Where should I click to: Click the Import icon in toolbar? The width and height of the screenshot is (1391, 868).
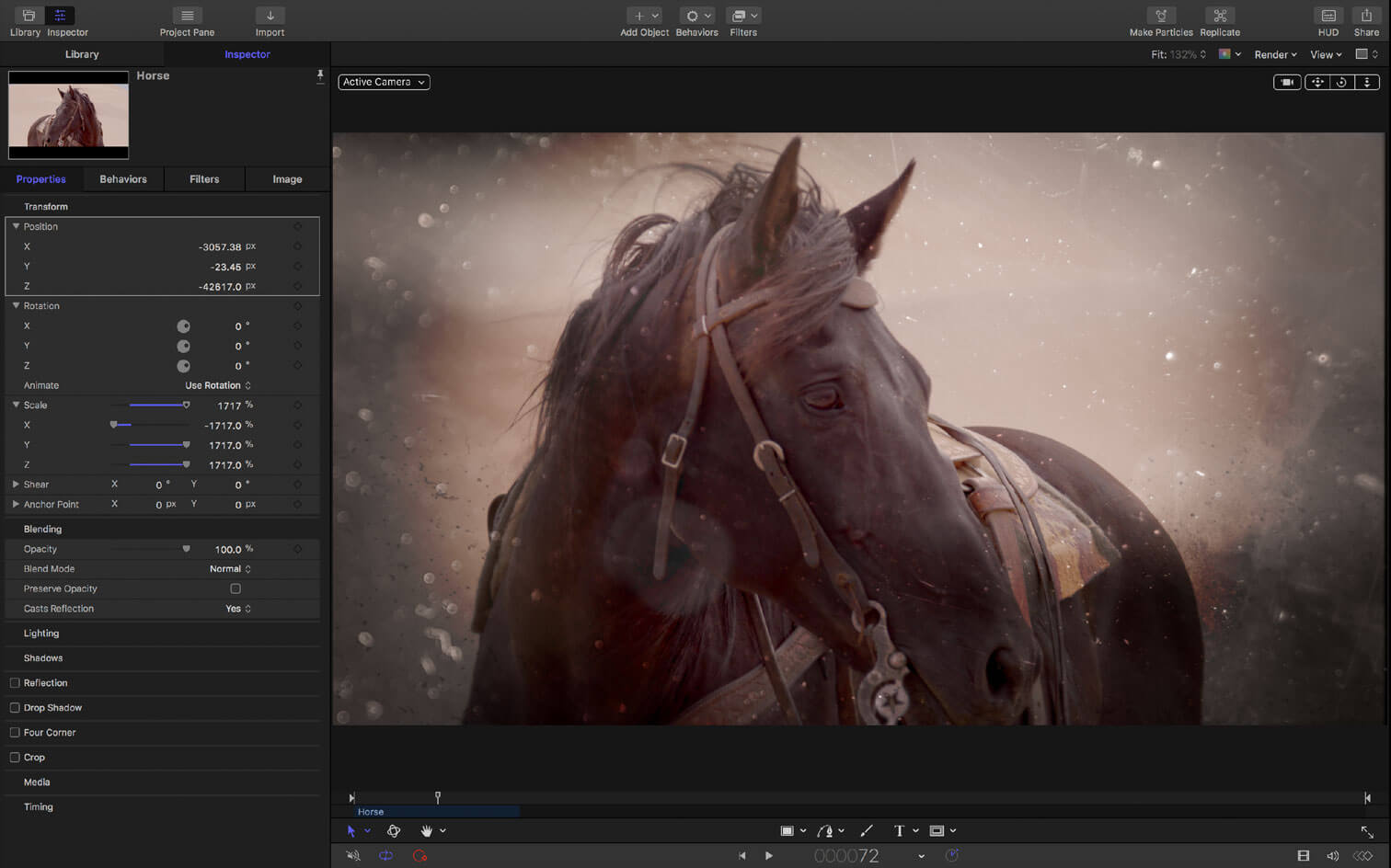click(x=270, y=16)
